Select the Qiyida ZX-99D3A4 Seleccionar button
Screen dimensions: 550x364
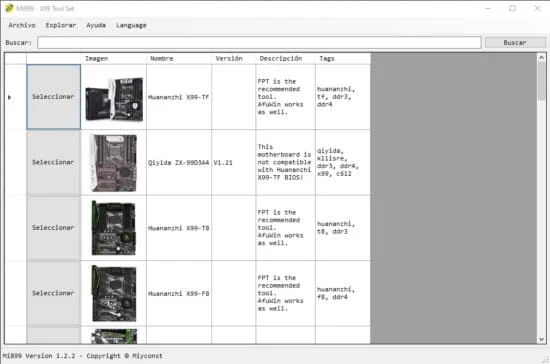[x=53, y=162]
